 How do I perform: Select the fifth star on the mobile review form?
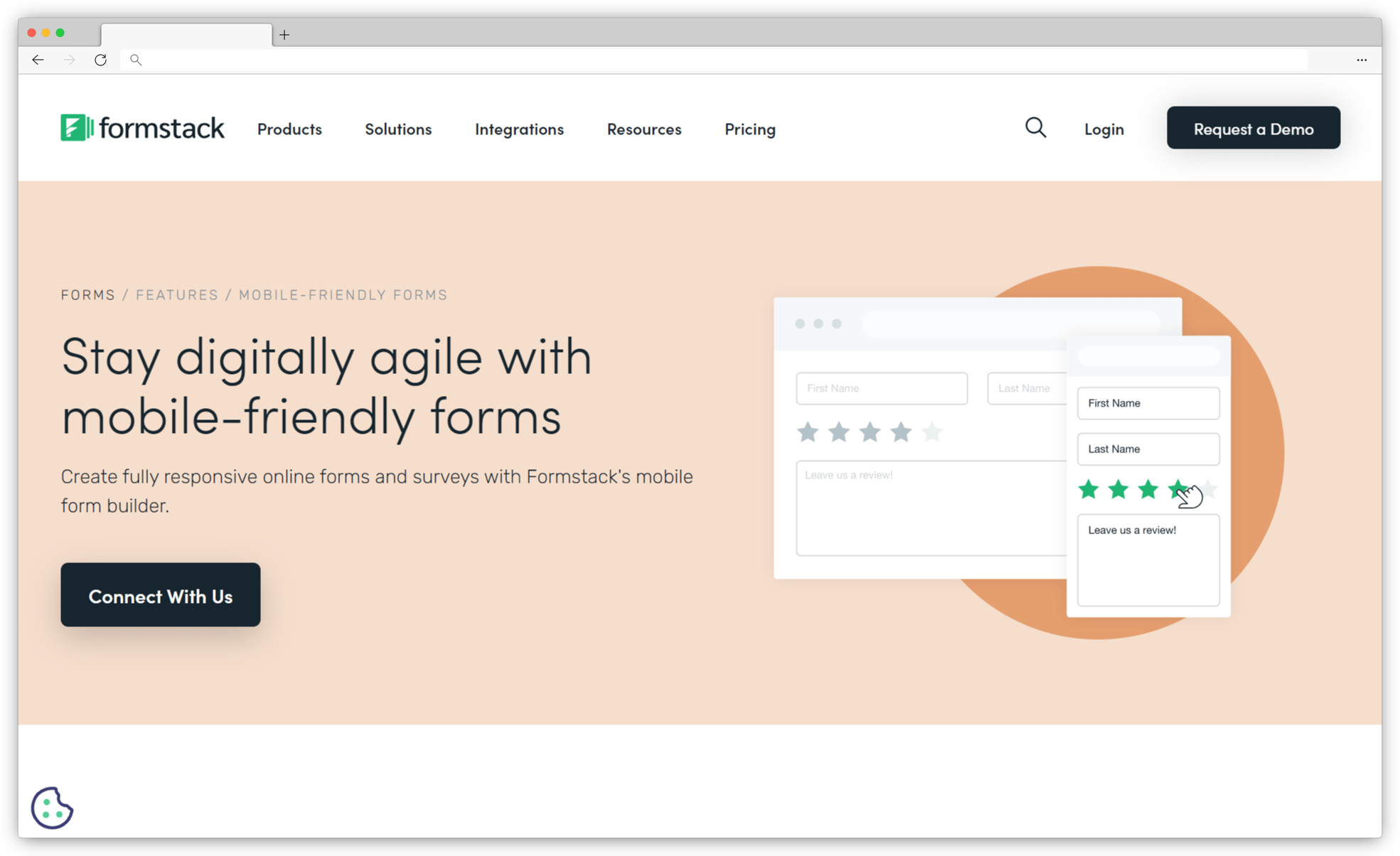click(1208, 489)
